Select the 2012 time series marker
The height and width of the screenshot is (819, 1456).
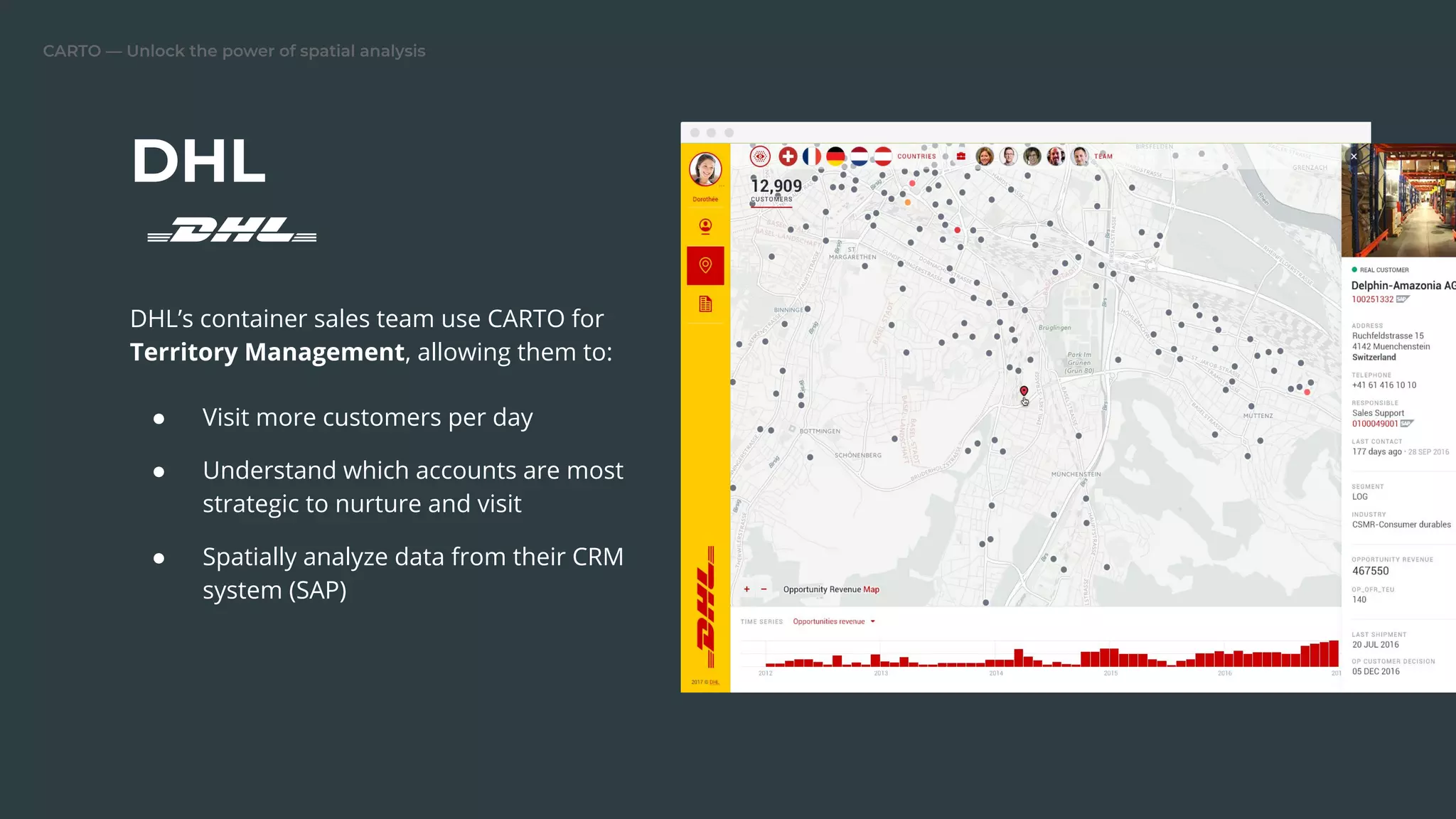[765, 673]
